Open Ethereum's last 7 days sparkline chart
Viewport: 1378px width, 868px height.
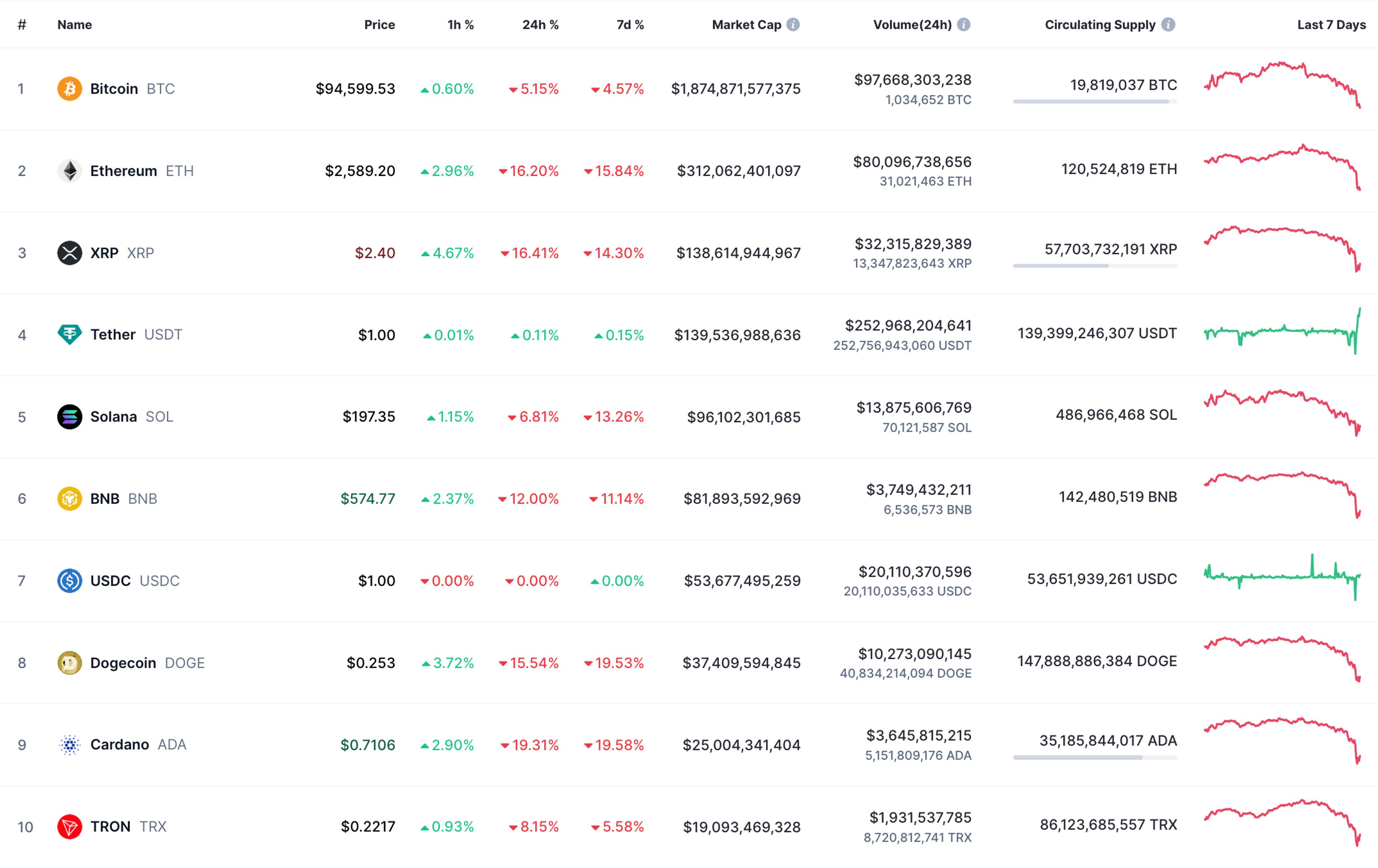tap(1282, 167)
